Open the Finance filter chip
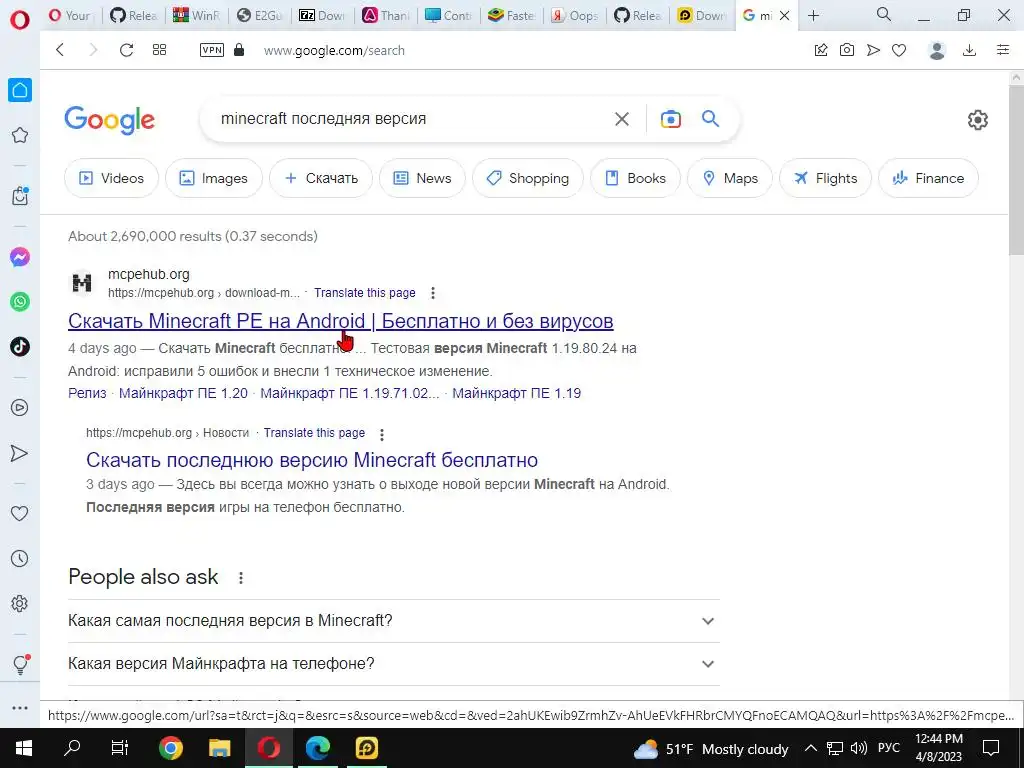Viewport: 1024px width, 768px height. tap(929, 178)
